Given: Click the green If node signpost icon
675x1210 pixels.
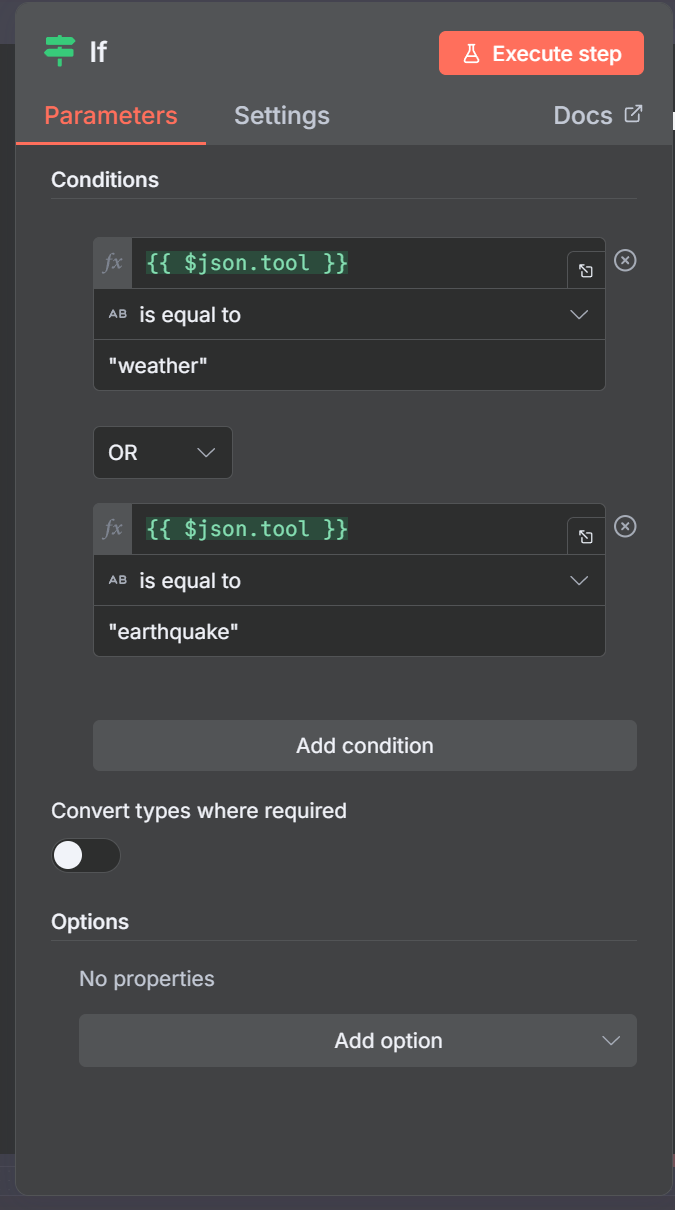Looking at the screenshot, I should [60, 51].
